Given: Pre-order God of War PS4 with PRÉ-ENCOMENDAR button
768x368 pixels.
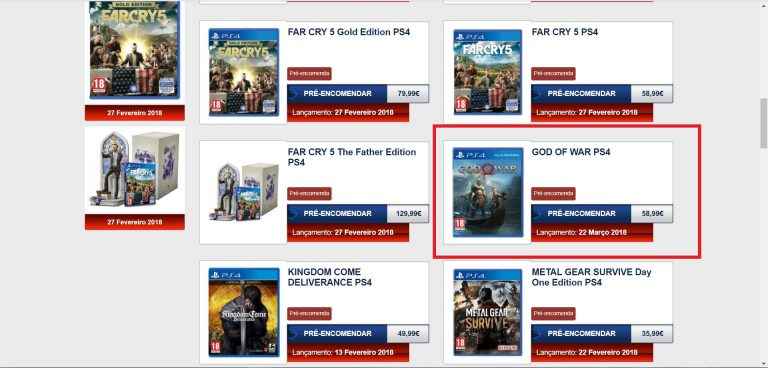Looking at the screenshot, I should pos(581,214).
